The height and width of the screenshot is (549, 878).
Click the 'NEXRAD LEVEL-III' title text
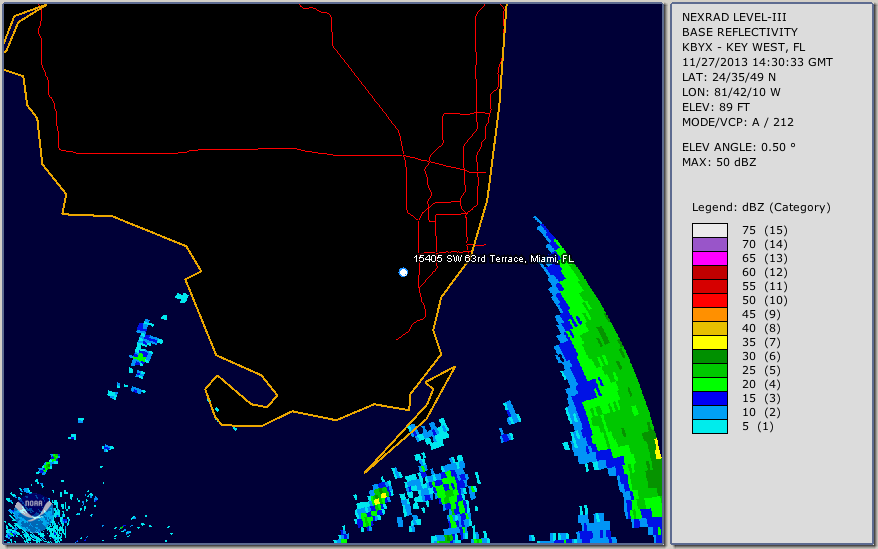click(x=734, y=17)
